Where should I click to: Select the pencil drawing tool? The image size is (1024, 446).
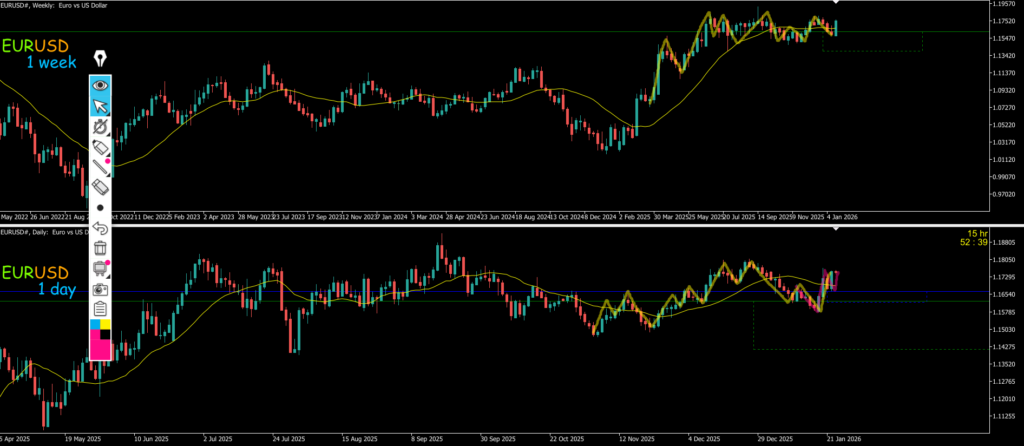[x=101, y=148]
